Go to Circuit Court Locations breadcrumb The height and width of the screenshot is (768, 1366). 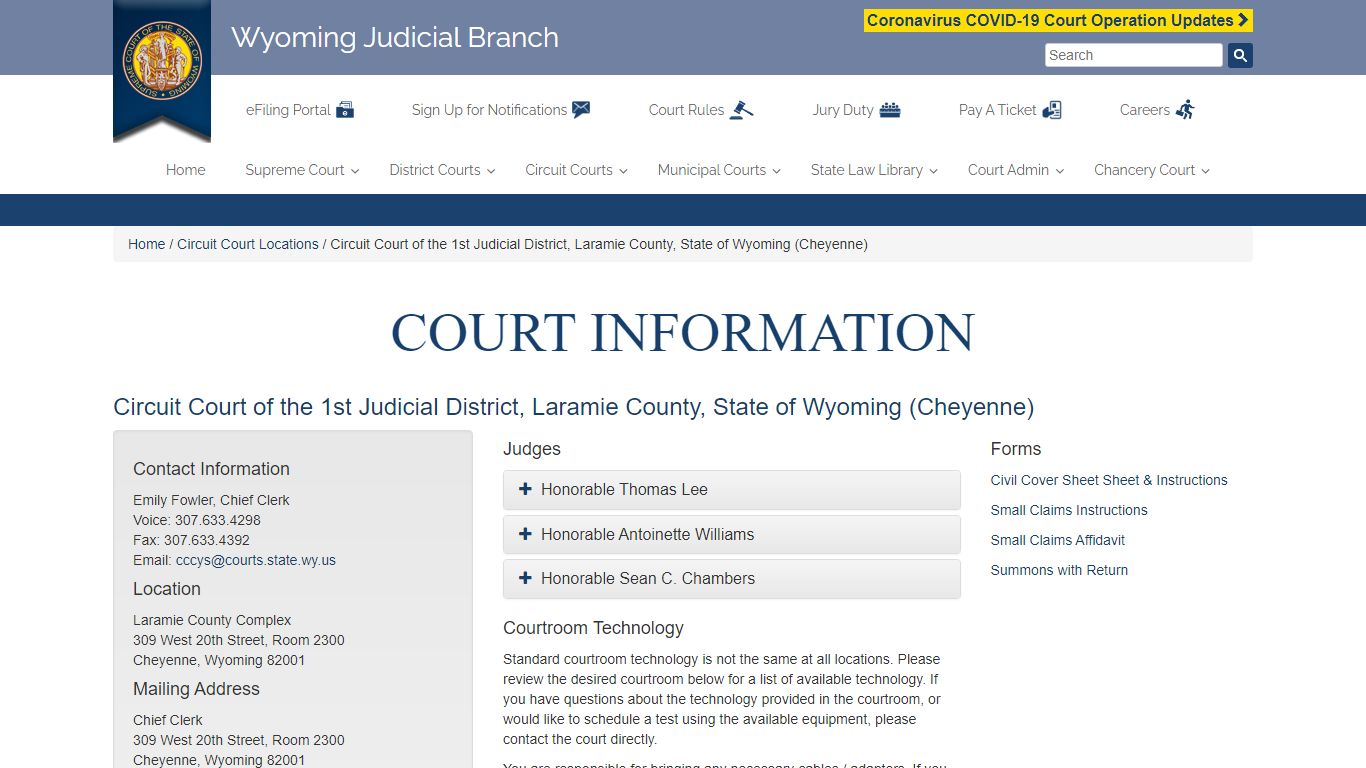pyautogui.click(x=248, y=244)
